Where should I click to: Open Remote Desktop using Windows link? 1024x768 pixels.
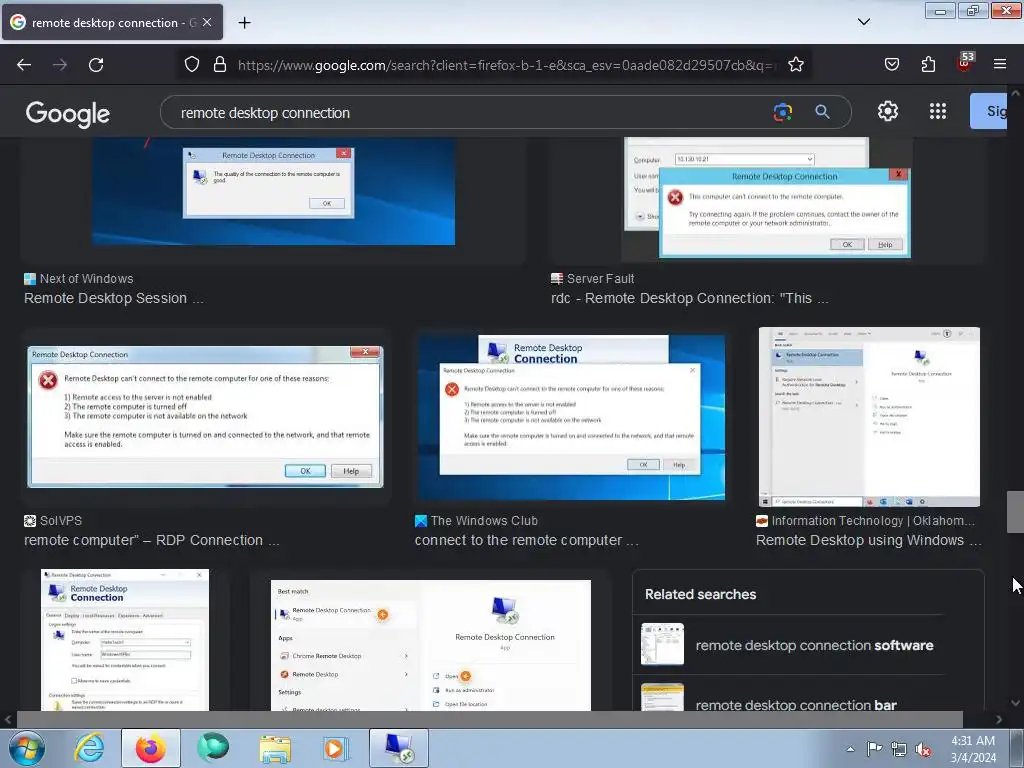coord(869,541)
